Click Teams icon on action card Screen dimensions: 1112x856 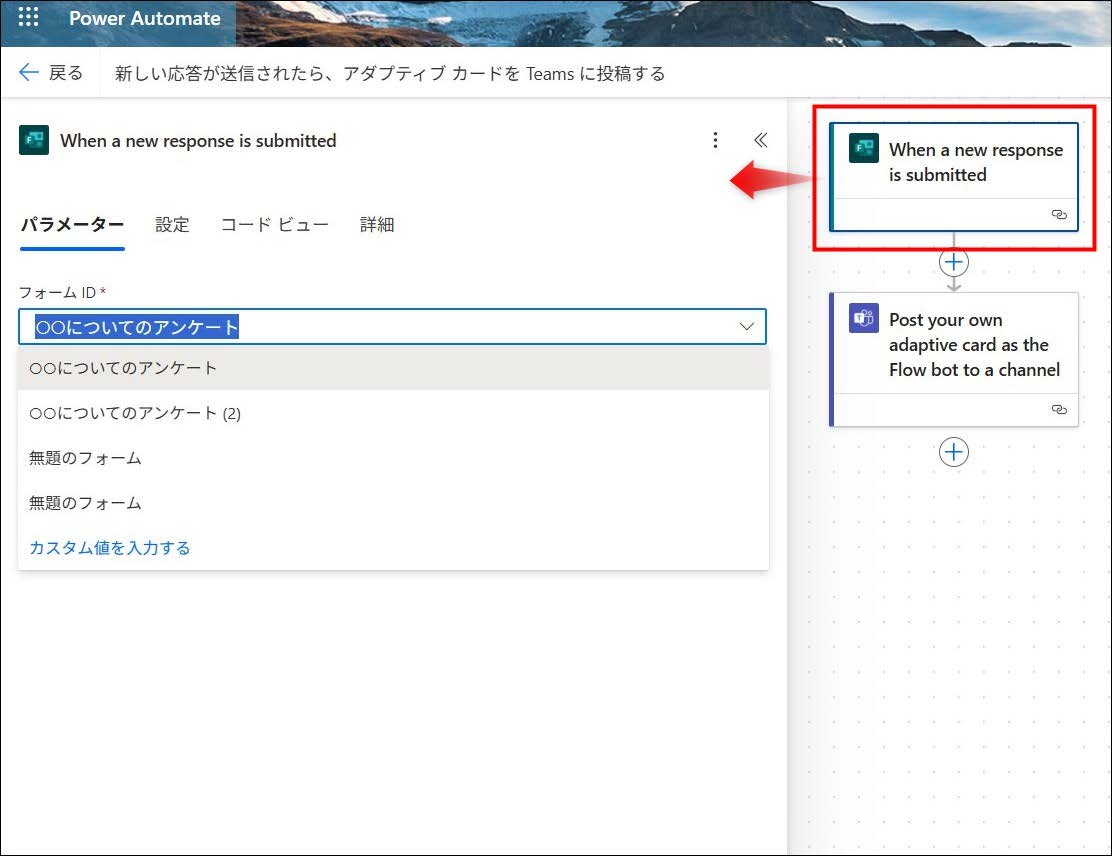click(863, 318)
